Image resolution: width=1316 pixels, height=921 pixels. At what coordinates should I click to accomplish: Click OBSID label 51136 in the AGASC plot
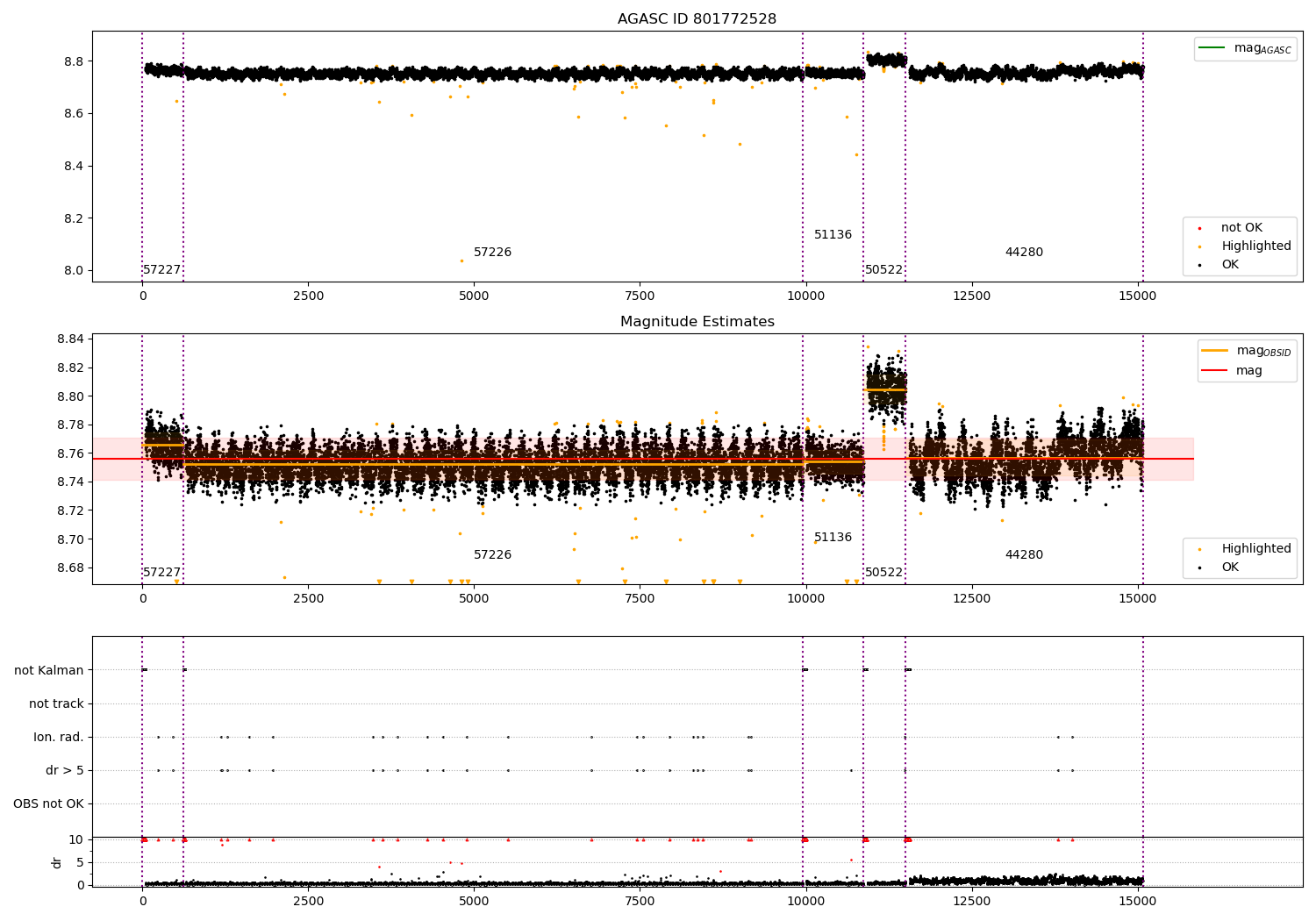pos(833,235)
